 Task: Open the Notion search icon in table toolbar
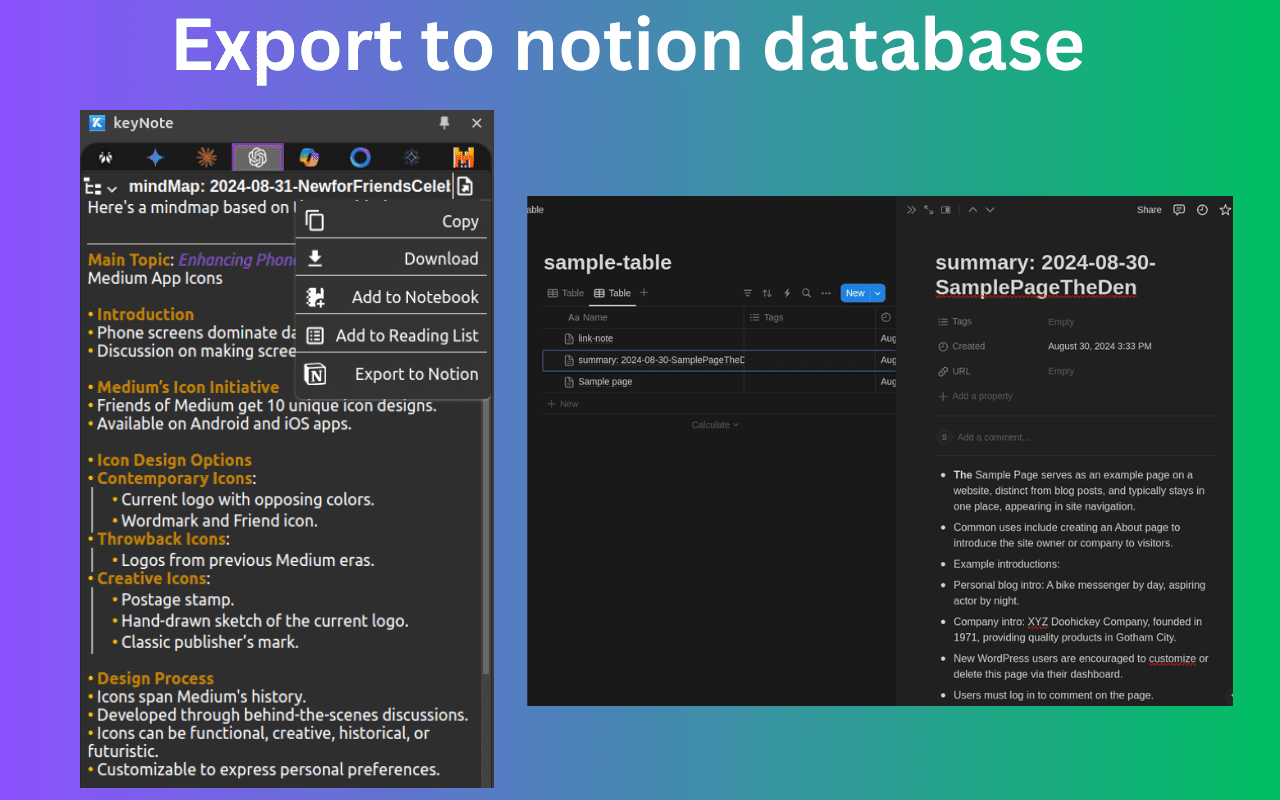click(x=806, y=293)
